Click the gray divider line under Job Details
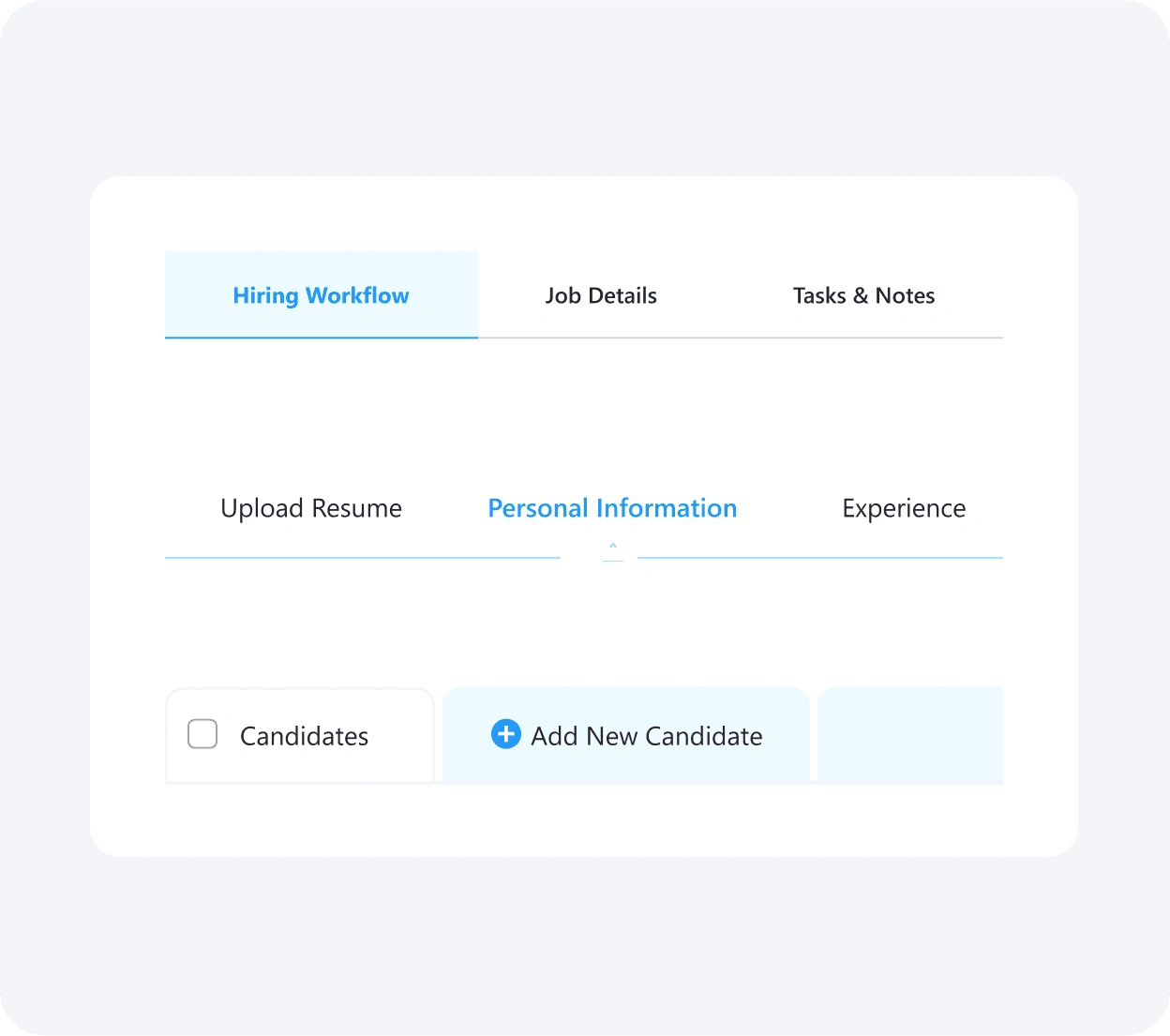The height and width of the screenshot is (1036, 1170). tap(601, 338)
